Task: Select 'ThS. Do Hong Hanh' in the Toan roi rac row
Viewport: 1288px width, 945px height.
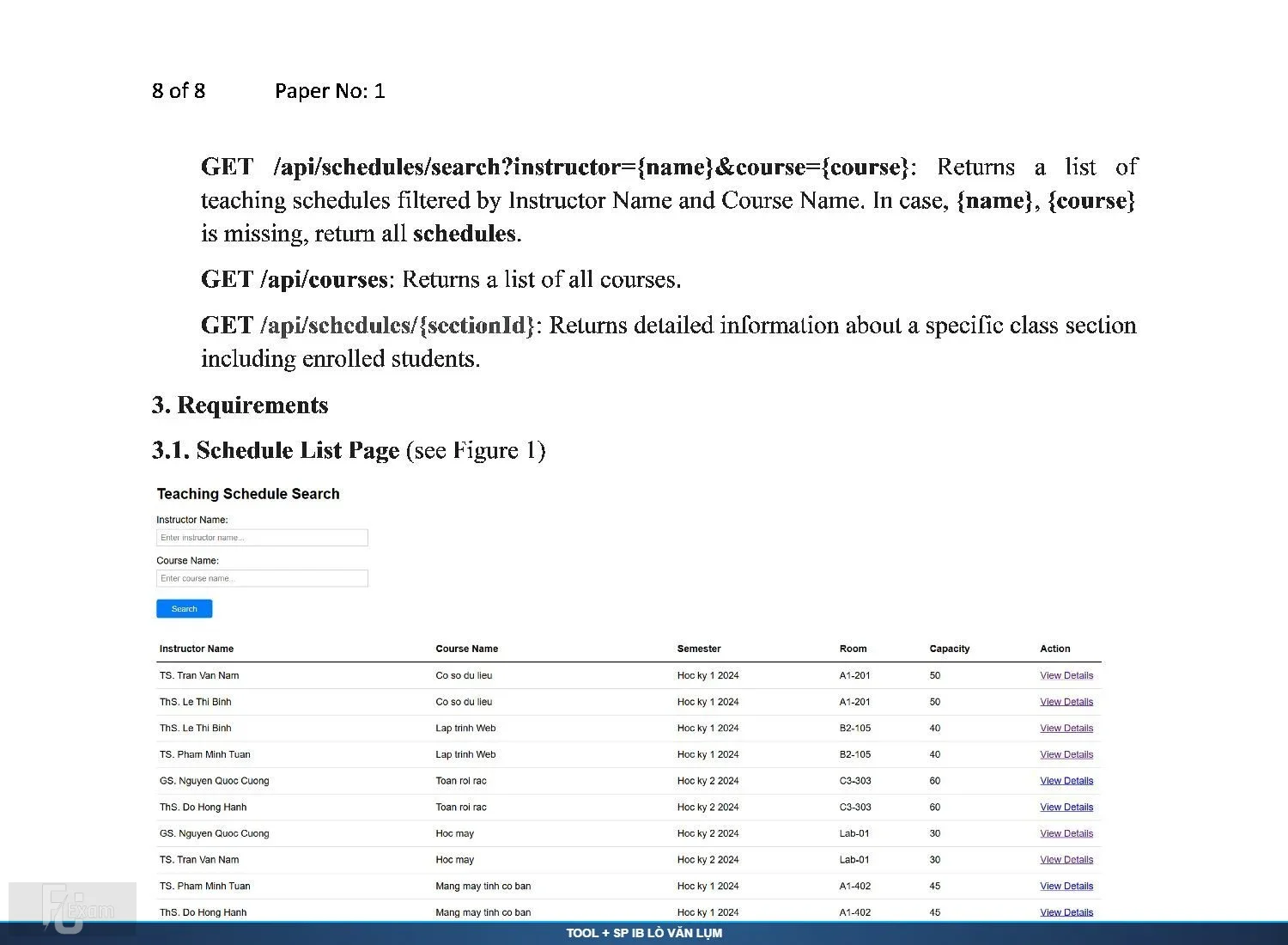Action: tap(204, 808)
